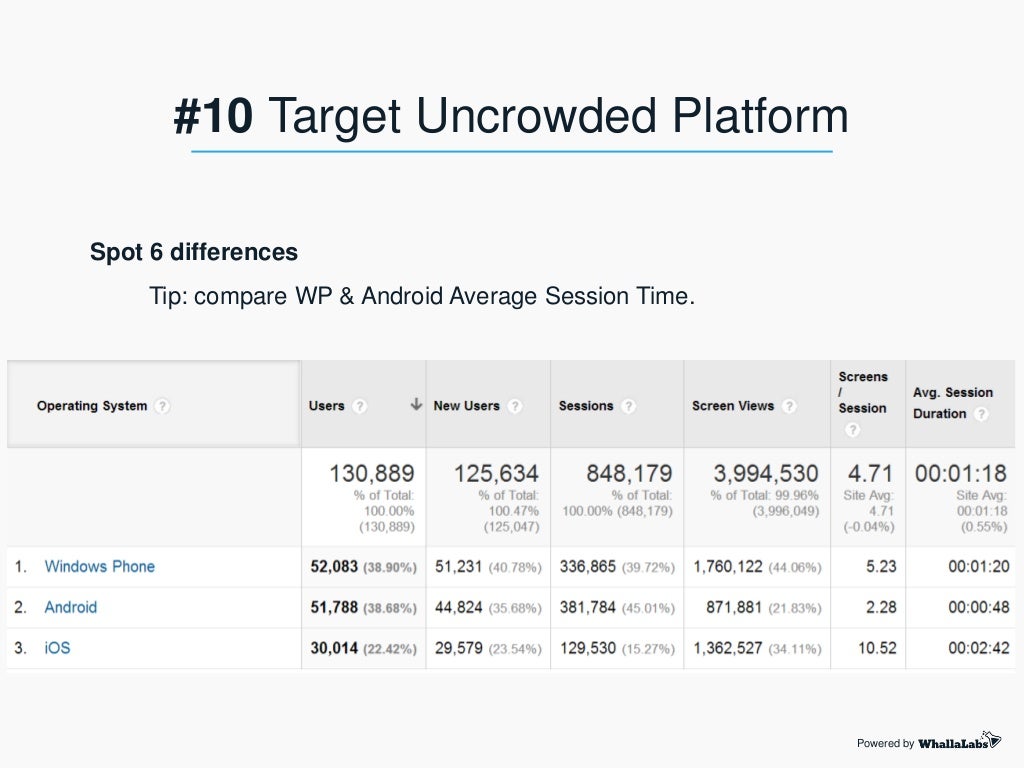The width and height of the screenshot is (1024, 769).
Task: Sort by New Users column header
Action: tap(466, 406)
